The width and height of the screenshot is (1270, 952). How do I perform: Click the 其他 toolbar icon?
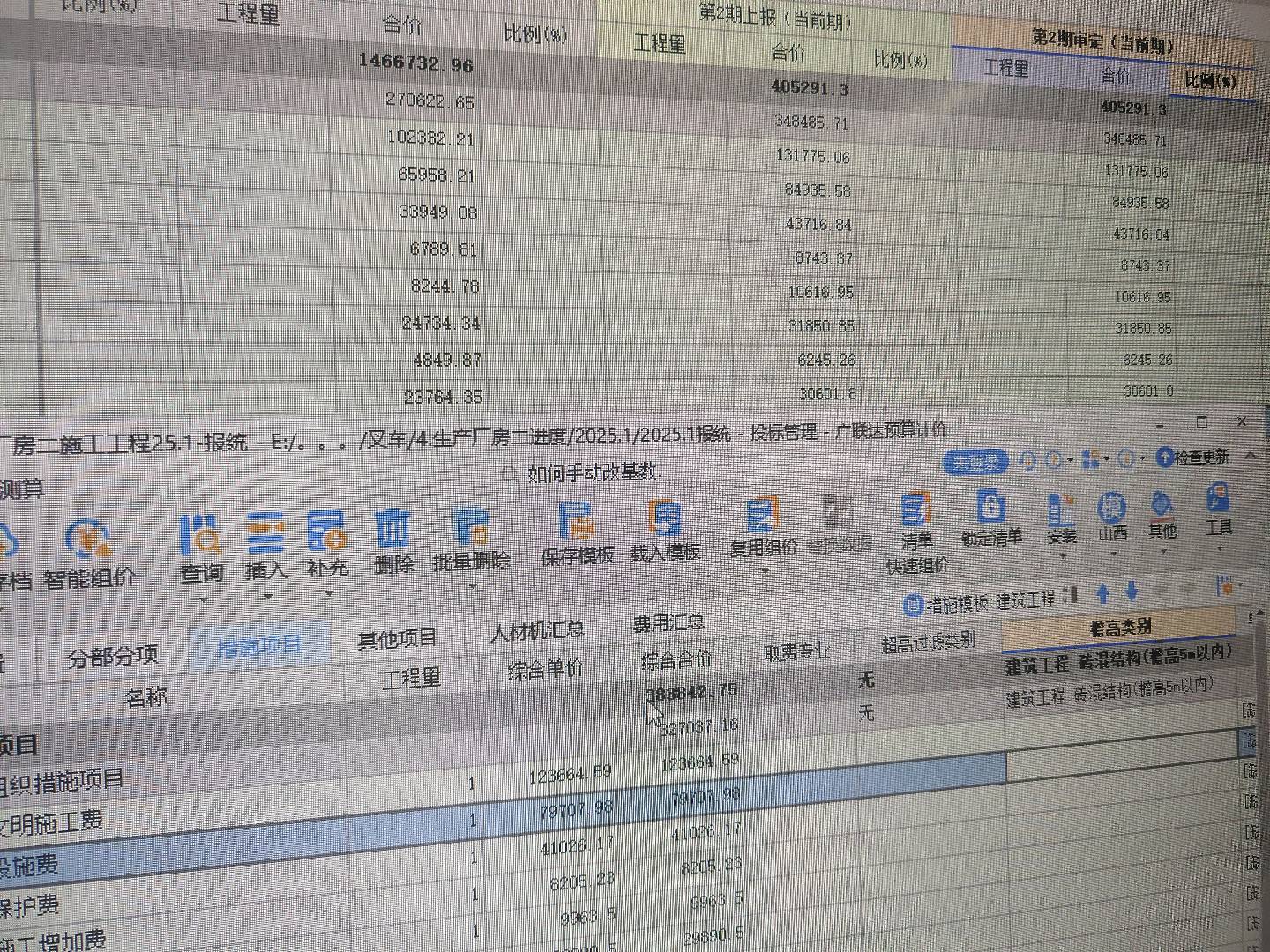point(1162,506)
